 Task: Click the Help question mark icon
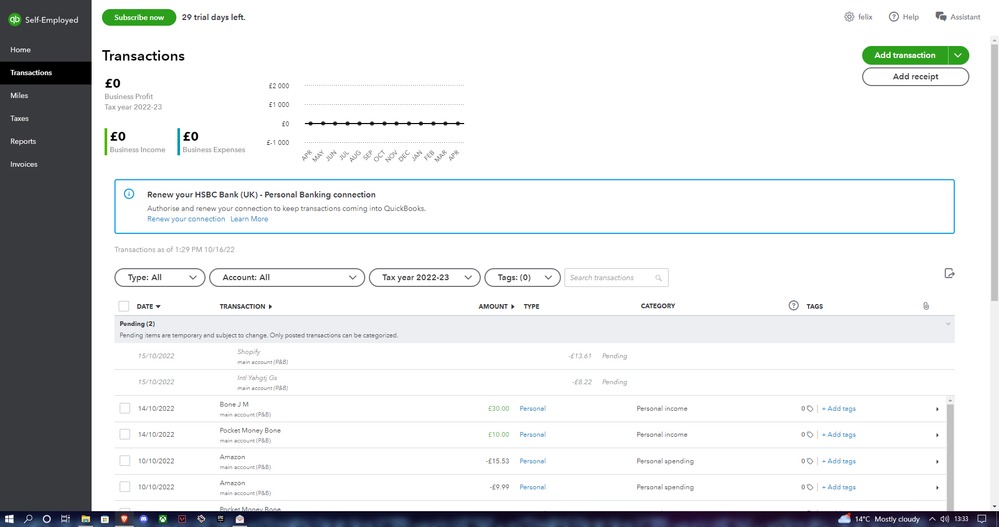click(894, 17)
